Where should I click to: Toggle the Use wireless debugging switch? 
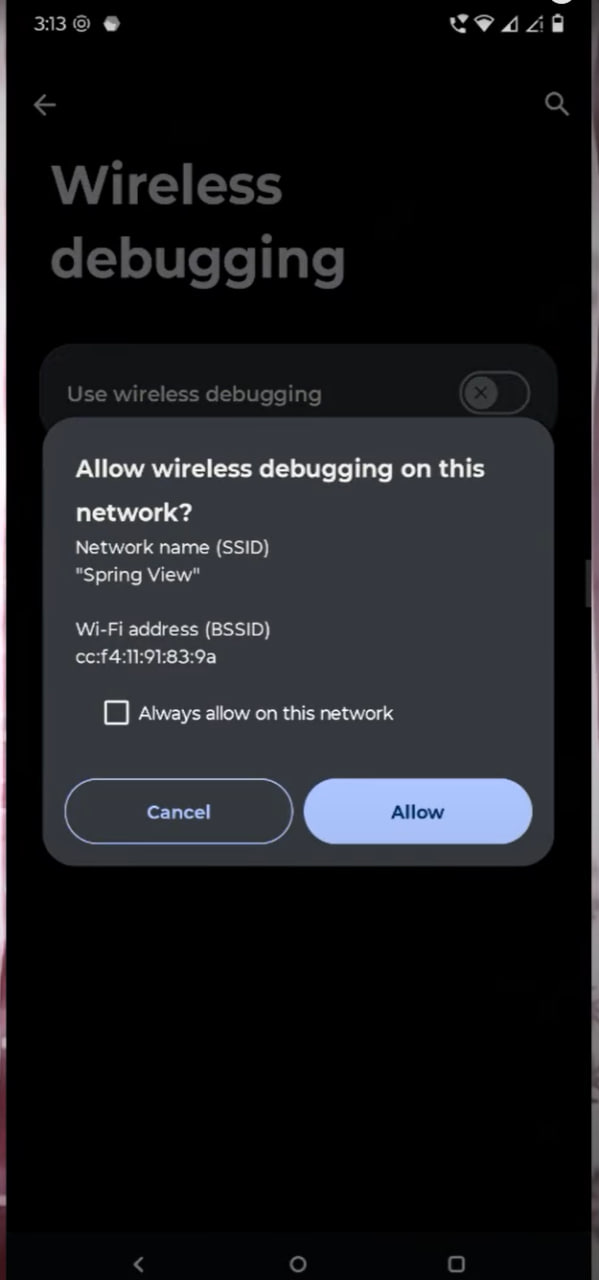[494, 393]
